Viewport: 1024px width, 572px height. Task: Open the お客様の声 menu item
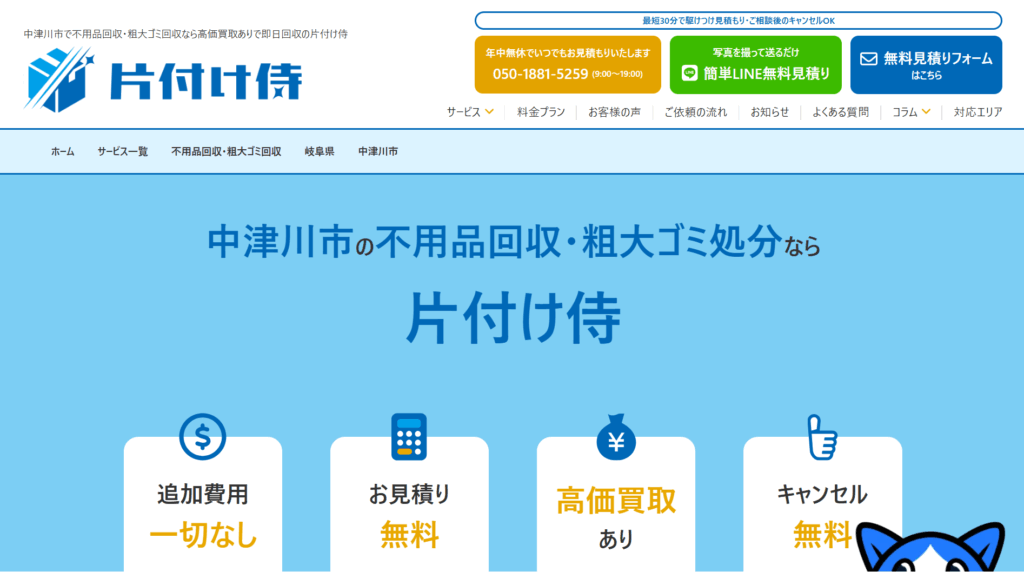(x=614, y=112)
